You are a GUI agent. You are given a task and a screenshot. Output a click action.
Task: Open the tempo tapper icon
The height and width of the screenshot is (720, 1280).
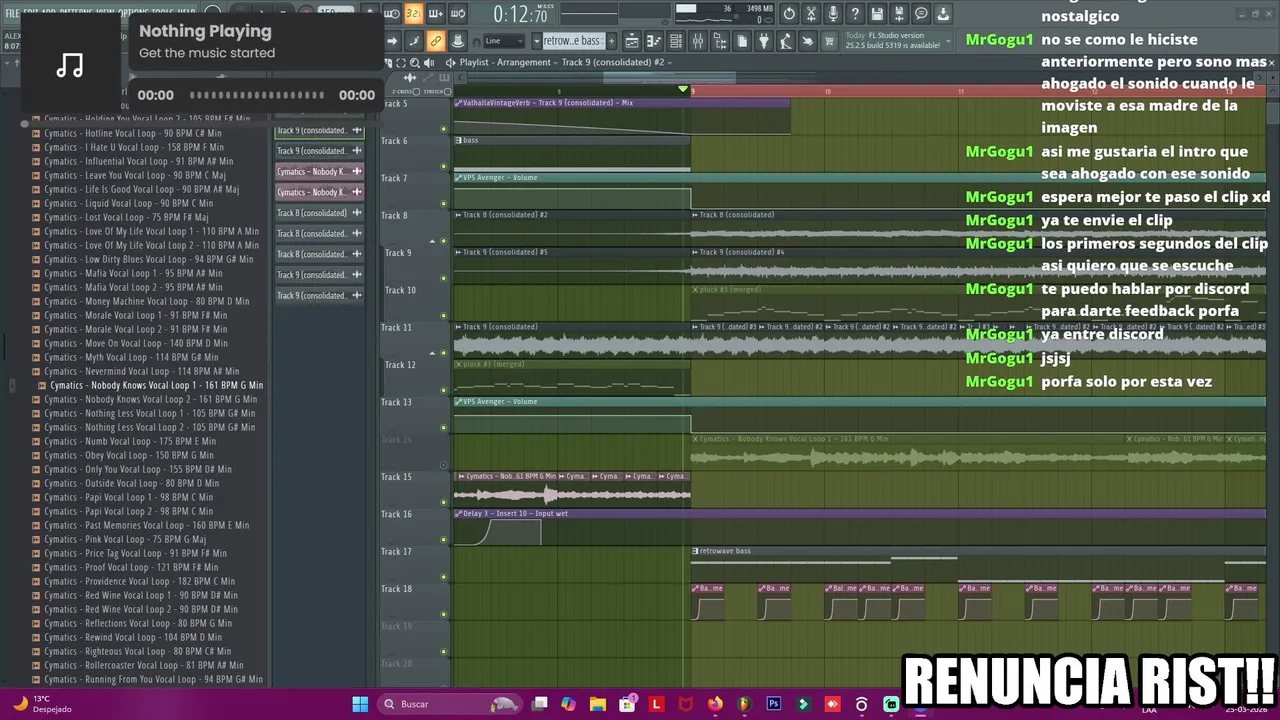785,41
